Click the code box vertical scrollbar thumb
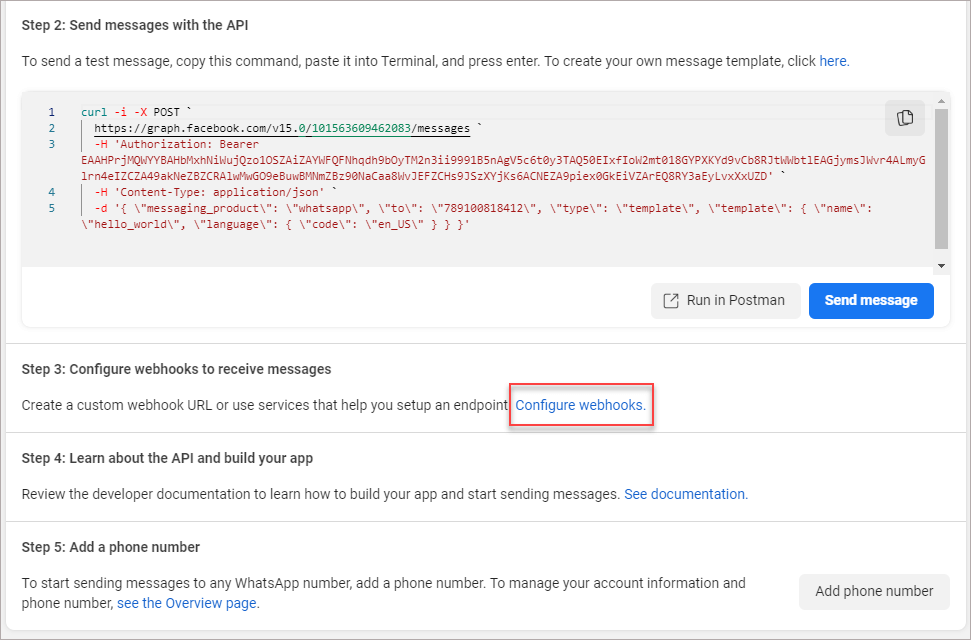This screenshot has height=640, width=971. [941, 178]
